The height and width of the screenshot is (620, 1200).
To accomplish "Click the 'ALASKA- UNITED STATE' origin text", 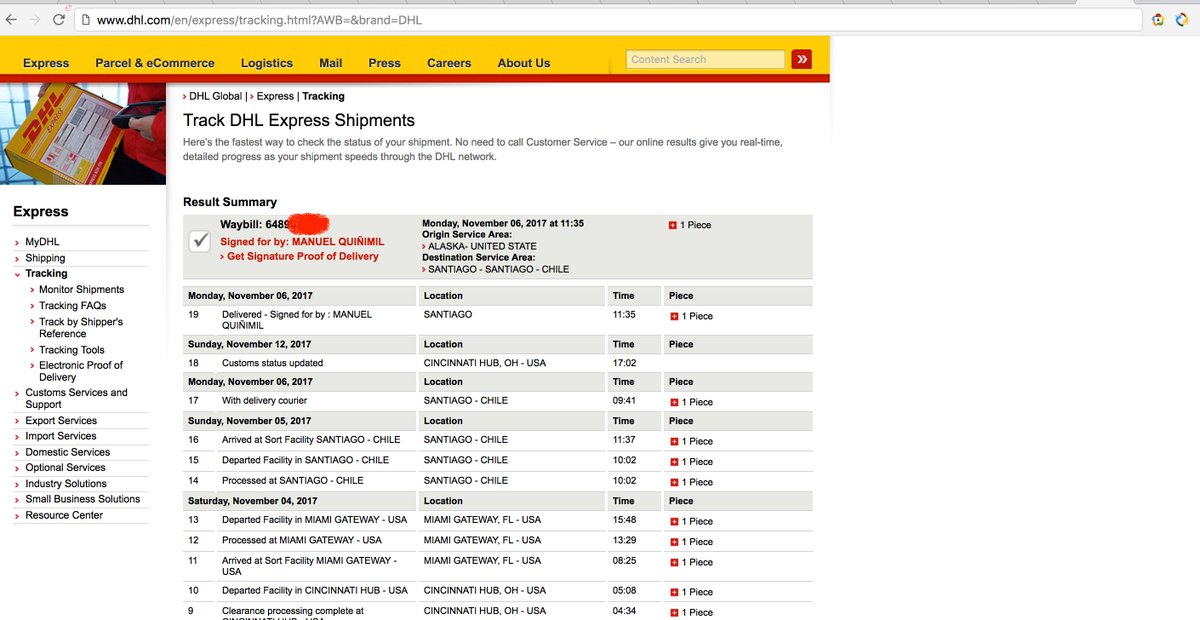I will pyautogui.click(x=482, y=246).
